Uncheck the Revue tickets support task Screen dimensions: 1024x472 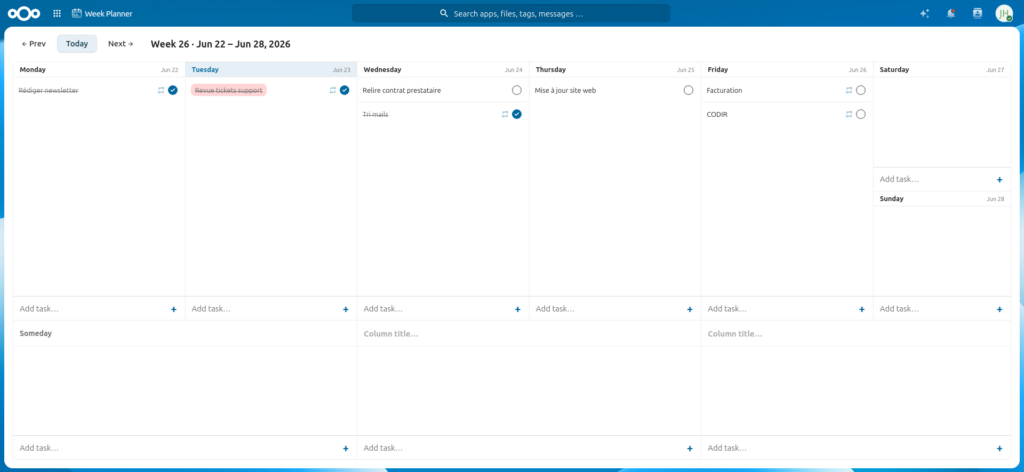(x=344, y=90)
